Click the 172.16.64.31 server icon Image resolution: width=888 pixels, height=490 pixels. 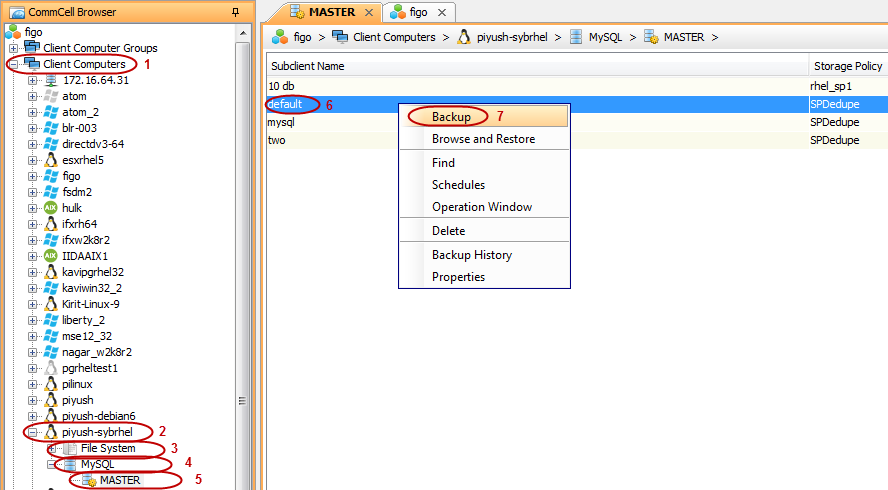51,80
